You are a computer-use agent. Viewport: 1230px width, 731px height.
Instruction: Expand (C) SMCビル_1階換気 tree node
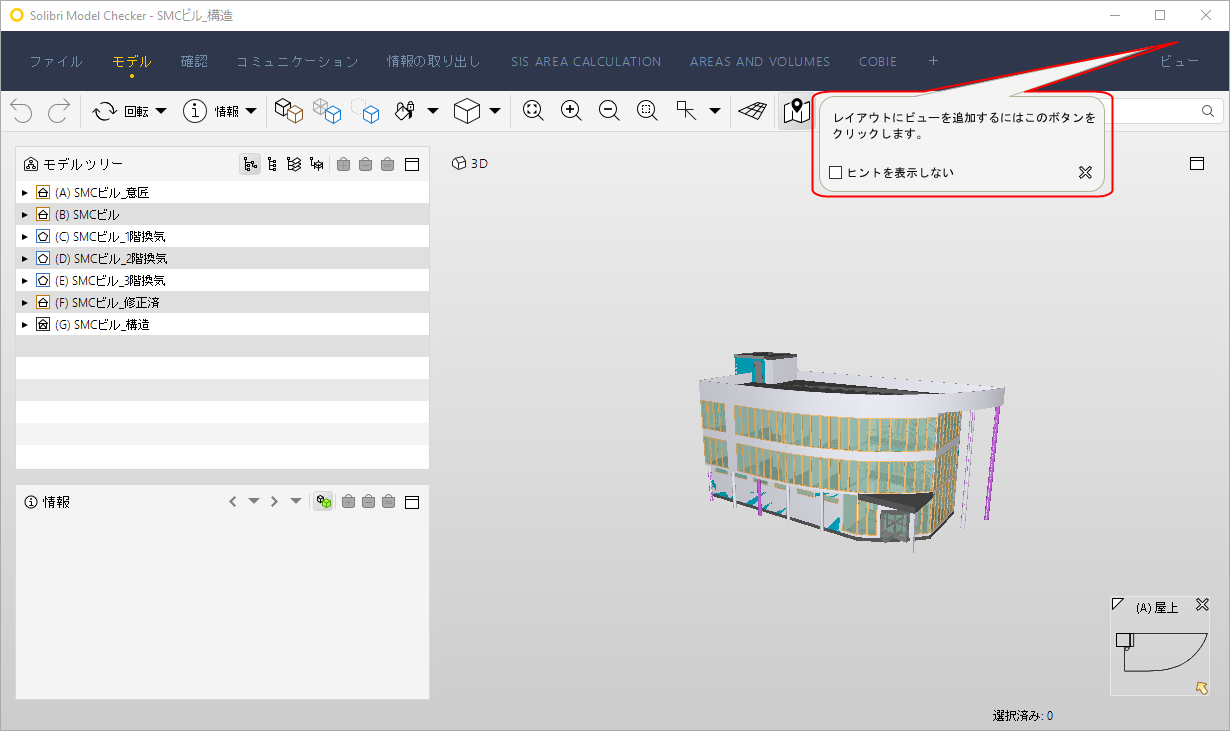(25, 236)
